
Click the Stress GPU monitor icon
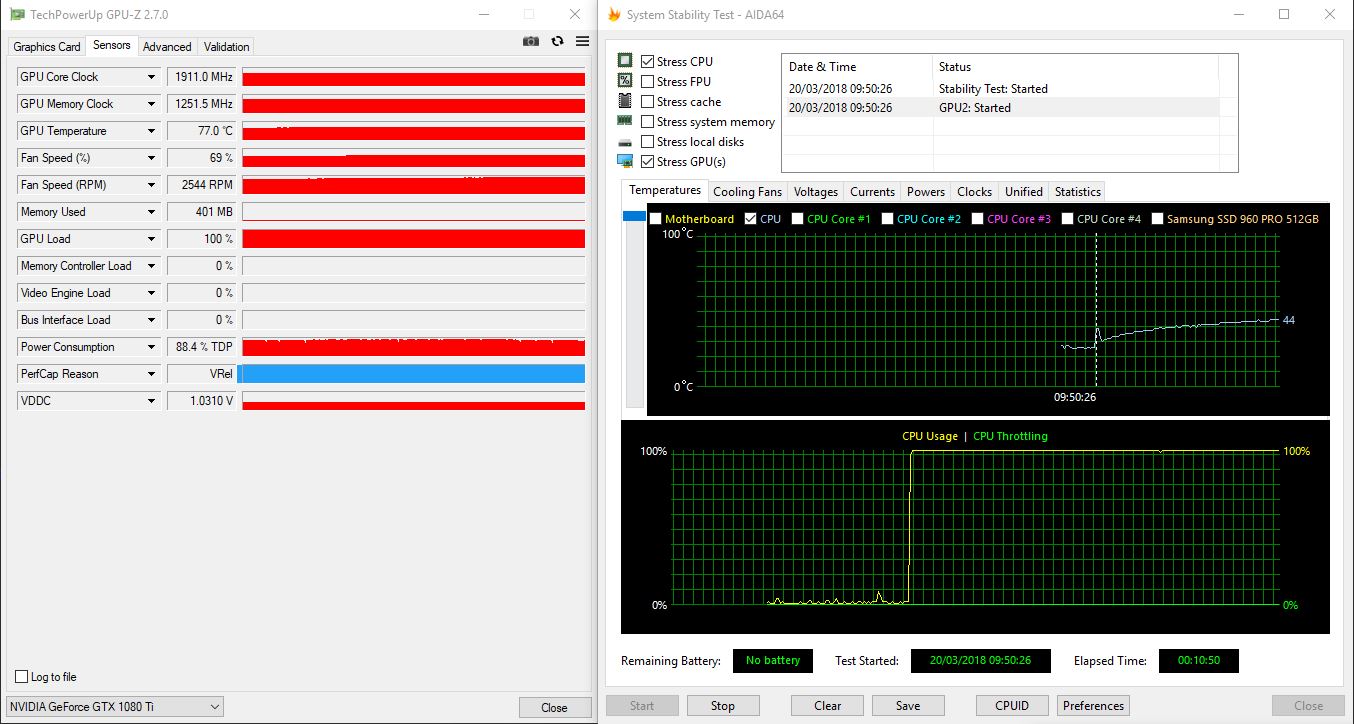(x=625, y=161)
